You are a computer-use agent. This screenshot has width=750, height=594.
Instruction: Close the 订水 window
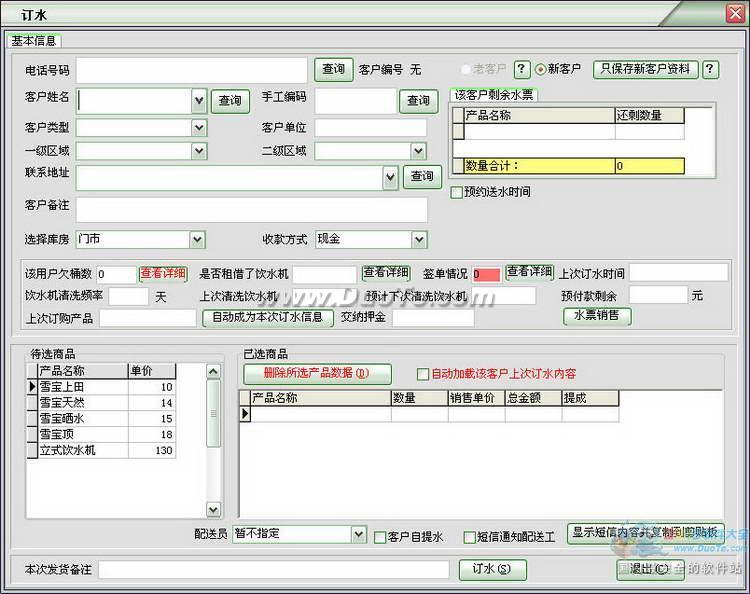[x=736, y=13]
